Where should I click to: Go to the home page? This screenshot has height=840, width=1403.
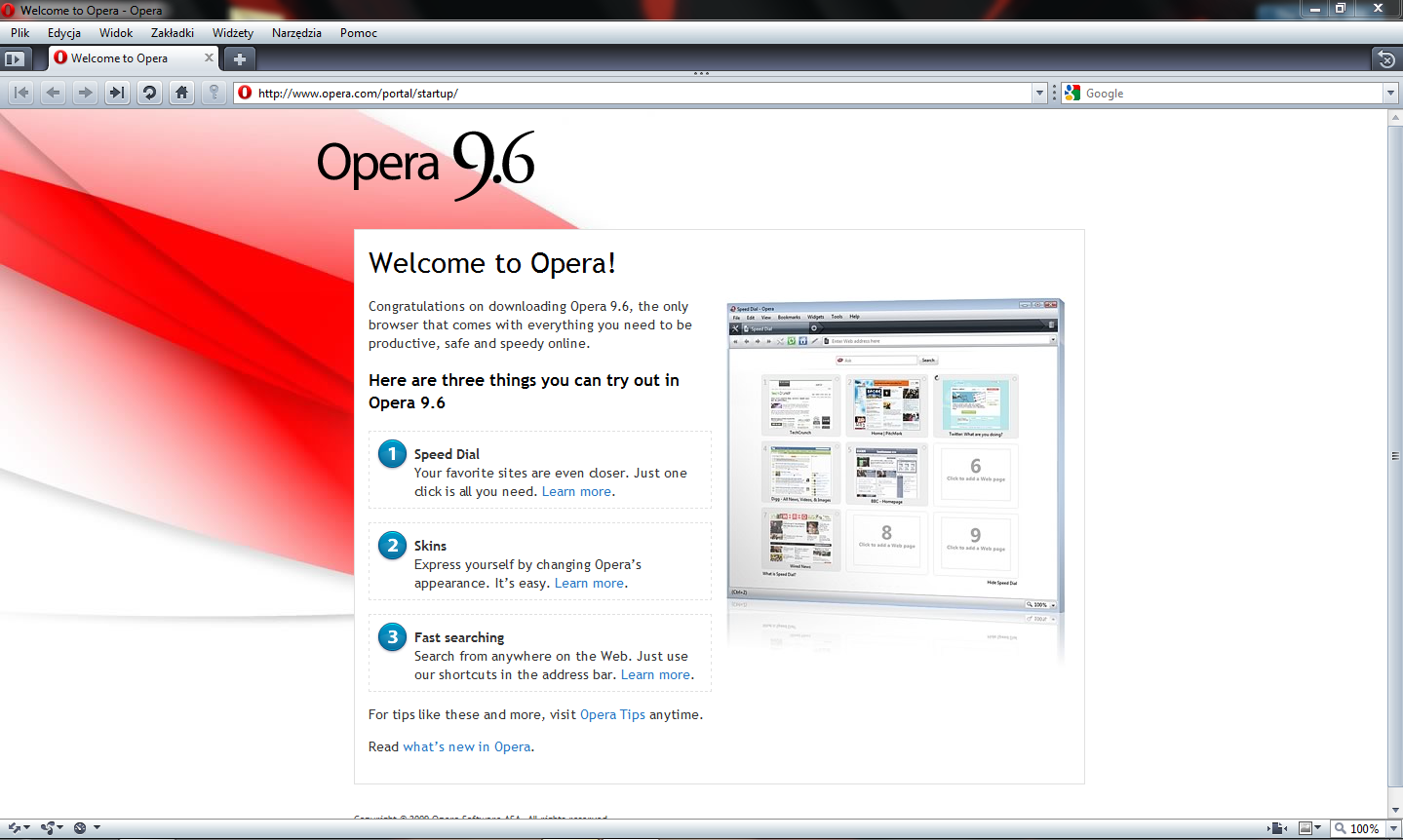[x=181, y=93]
